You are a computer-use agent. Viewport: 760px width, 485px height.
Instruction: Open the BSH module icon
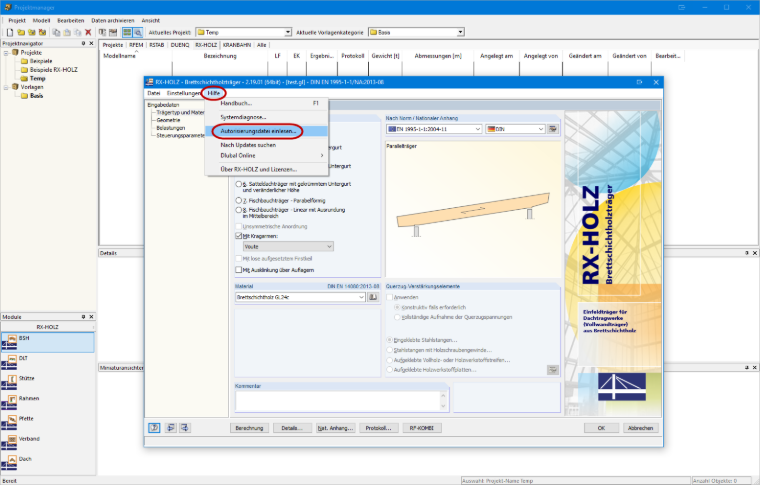[10, 342]
